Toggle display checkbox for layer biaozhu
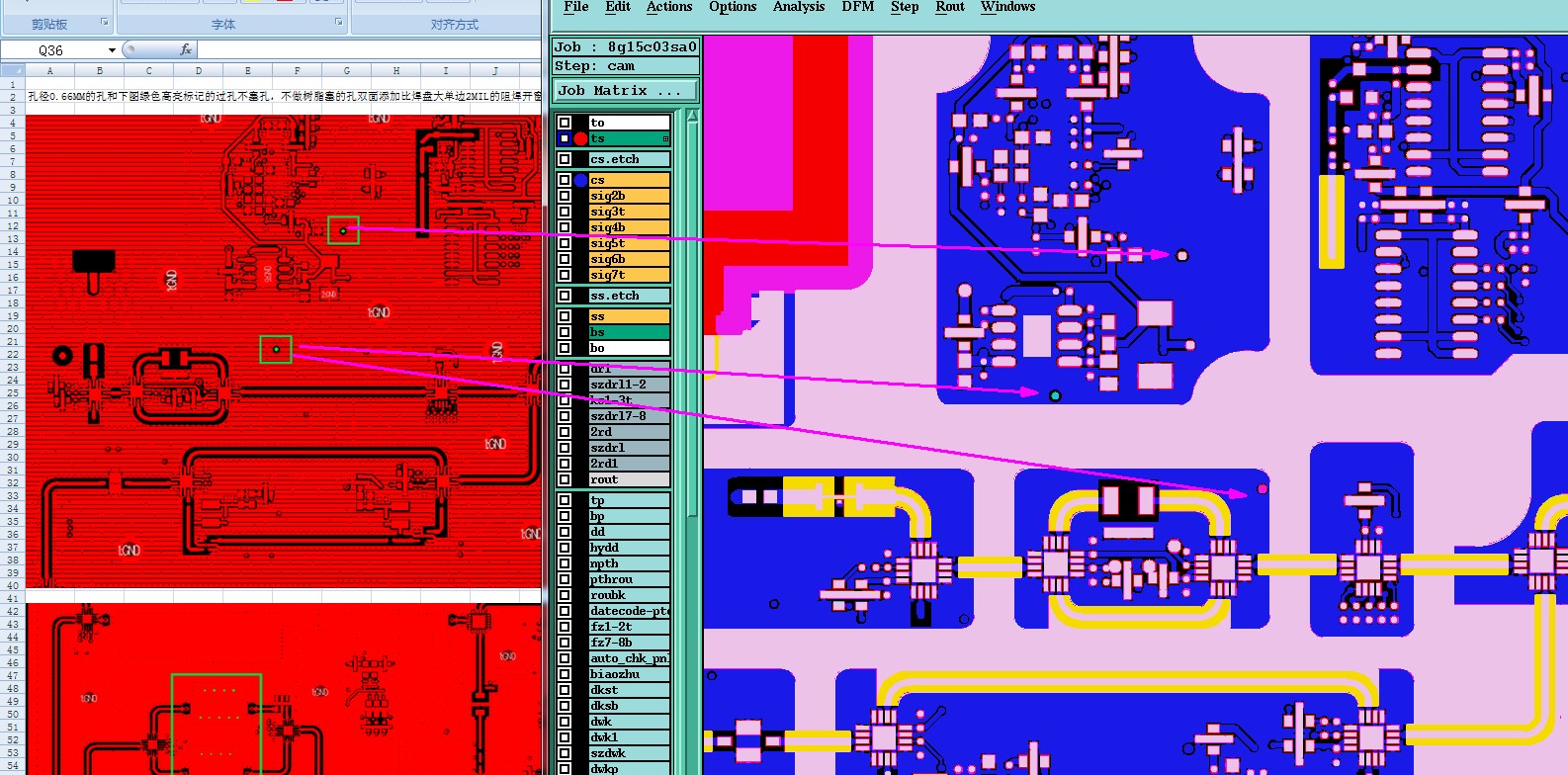 point(565,674)
